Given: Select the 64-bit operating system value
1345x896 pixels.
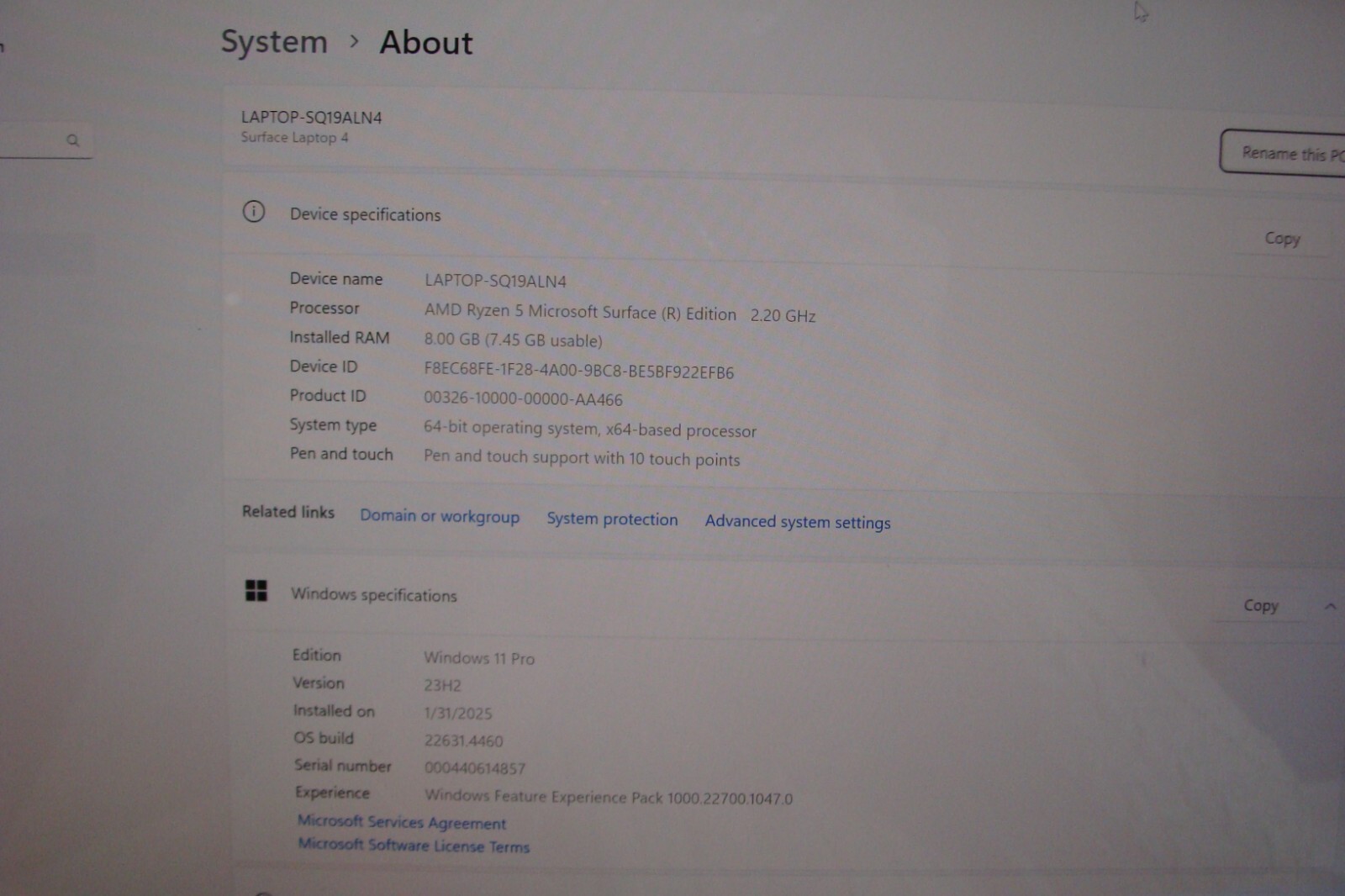Looking at the screenshot, I should coord(589,429).
